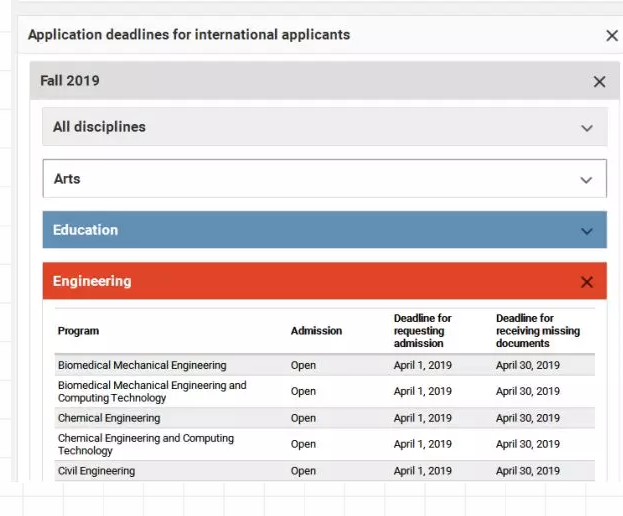Select the Chemical Engineering and Computing Technology program

click(145, 444)
